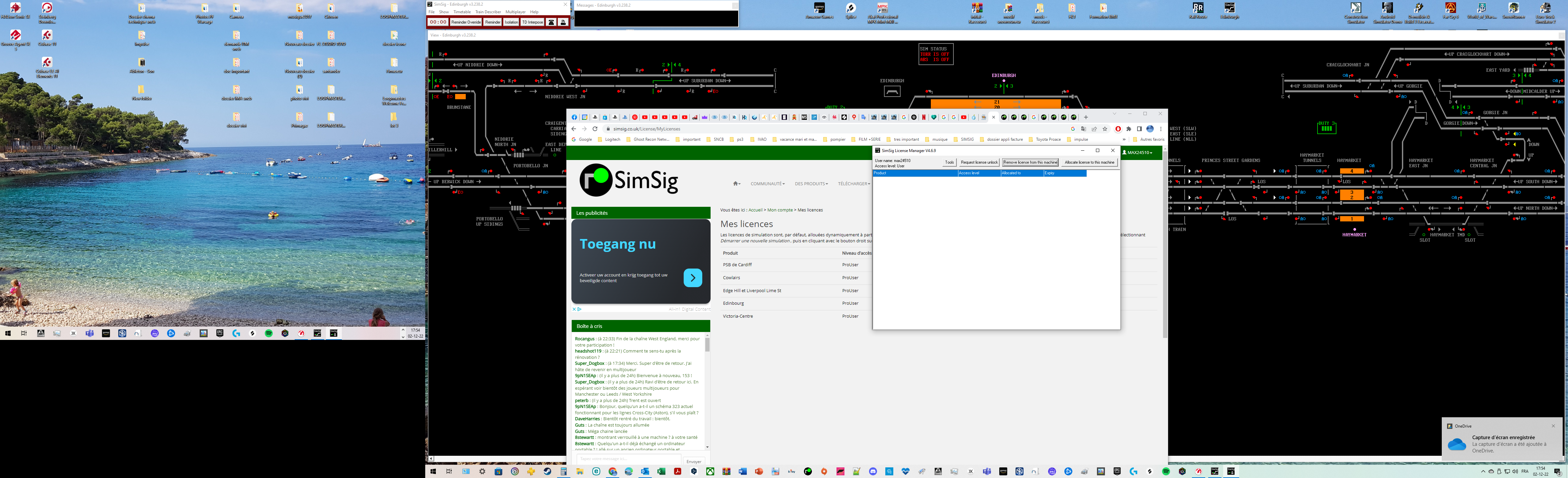
Task: Sort by Access level column header
Action: point(979,173)
